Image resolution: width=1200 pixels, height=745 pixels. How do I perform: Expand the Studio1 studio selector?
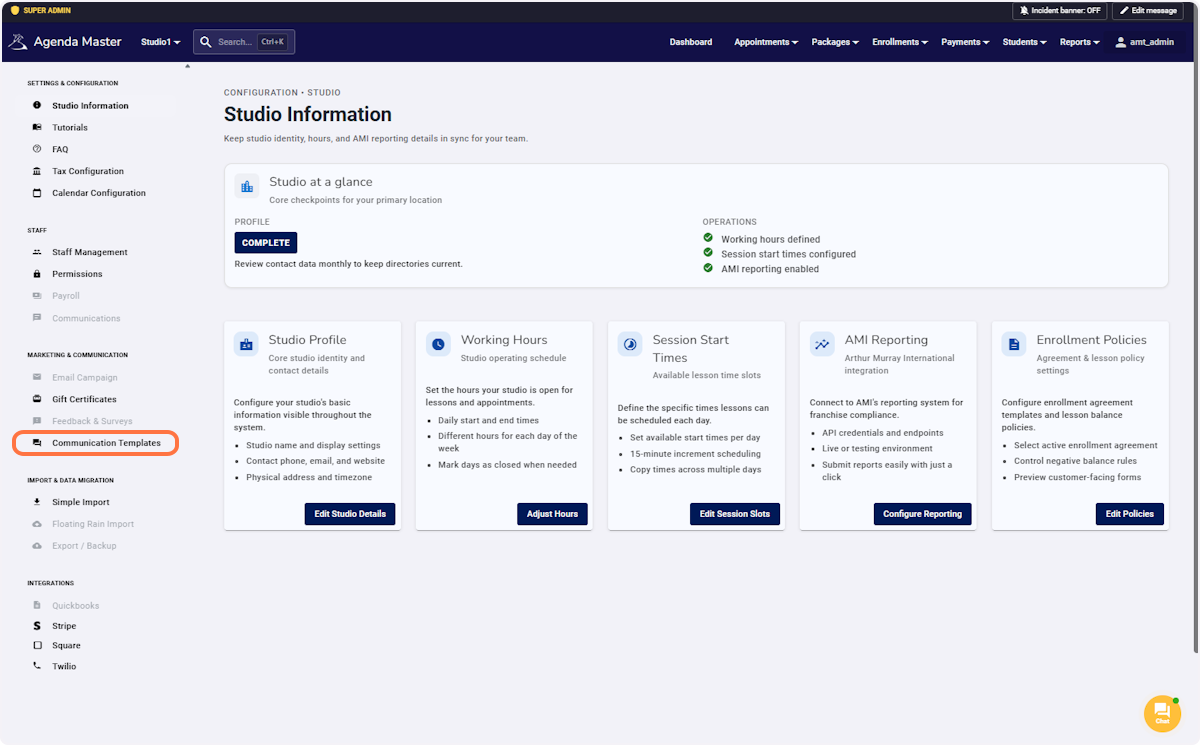pos(160,42)
